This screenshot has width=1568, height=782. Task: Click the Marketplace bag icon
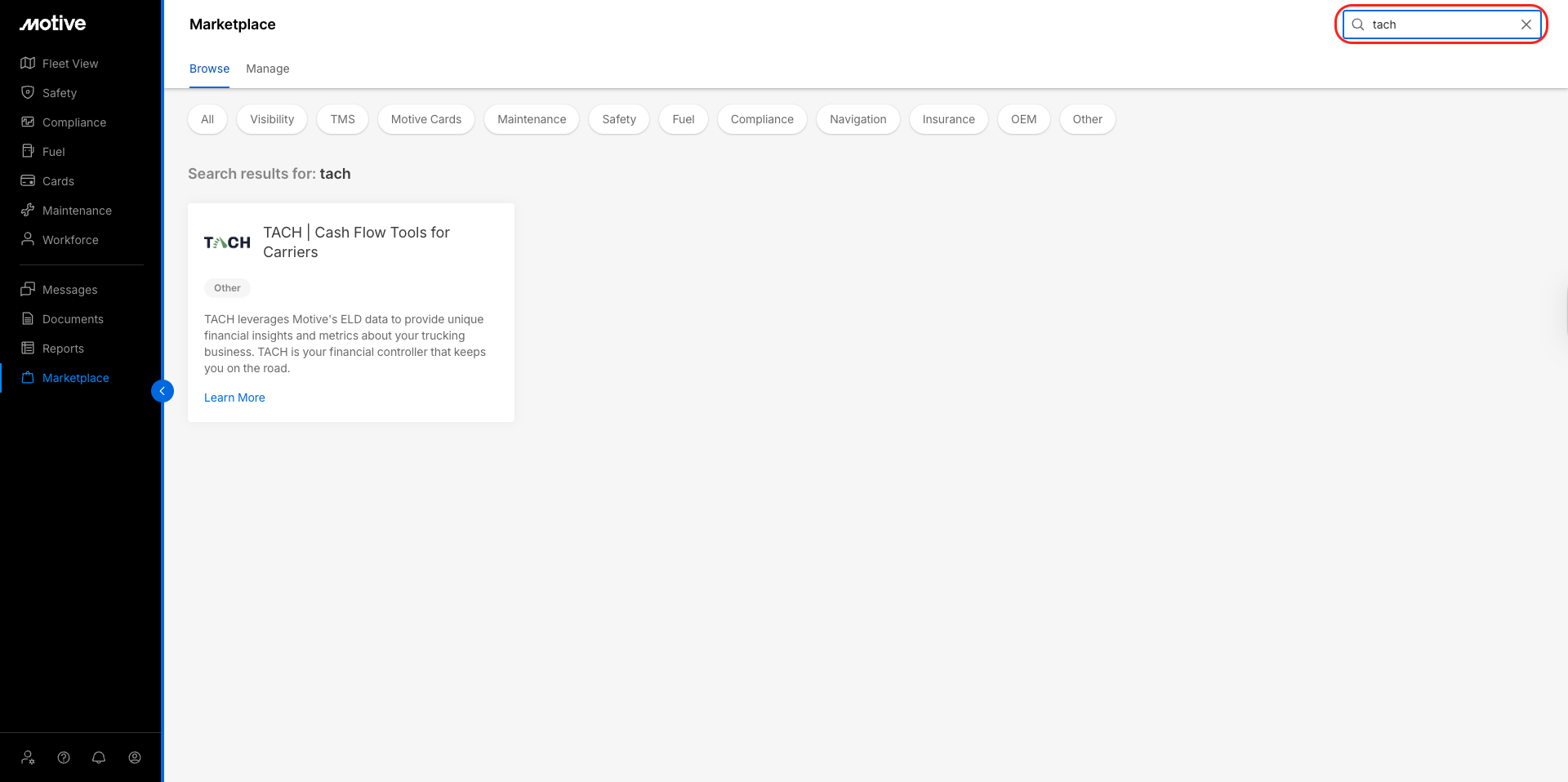click(x=28, y=377)
